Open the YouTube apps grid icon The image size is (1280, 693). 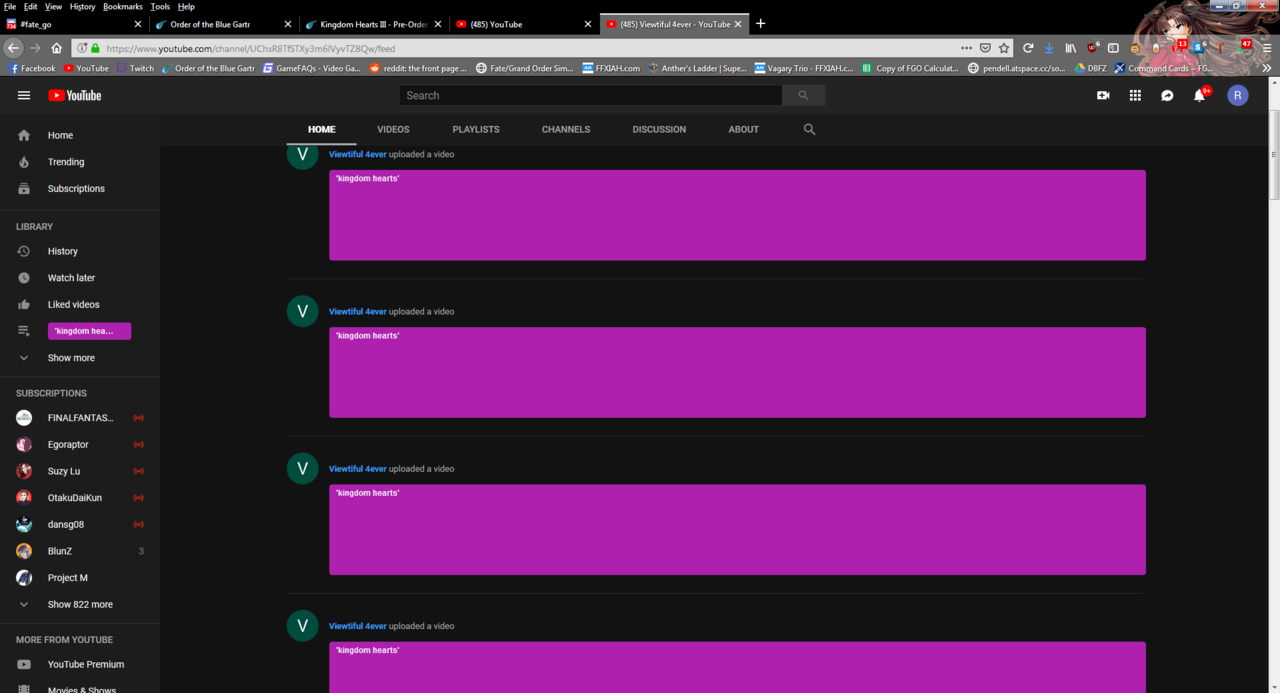click(1135, 95)
